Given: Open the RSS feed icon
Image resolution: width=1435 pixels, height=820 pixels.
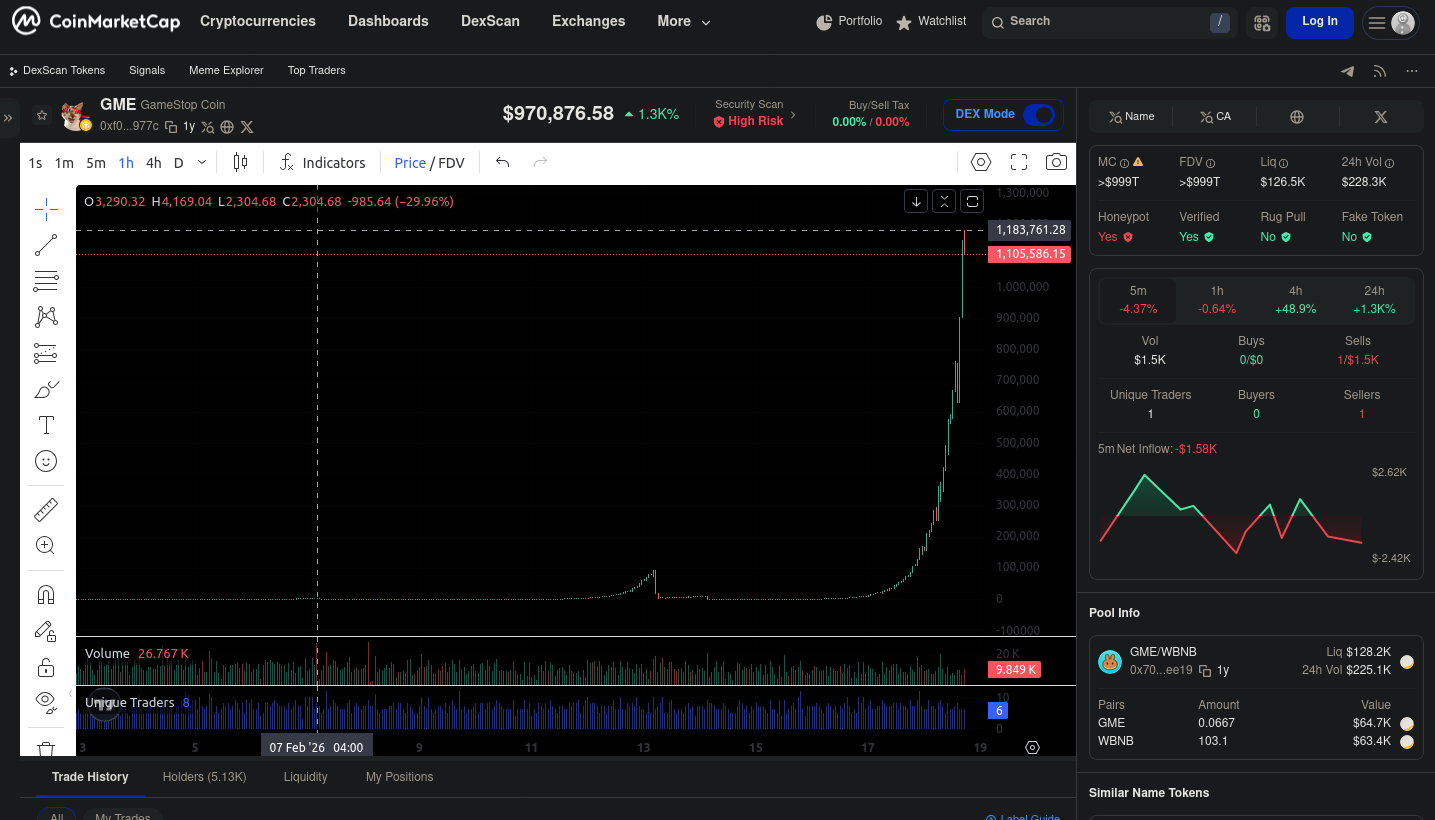Looking at the screenshot, I should coord(1380,71).
